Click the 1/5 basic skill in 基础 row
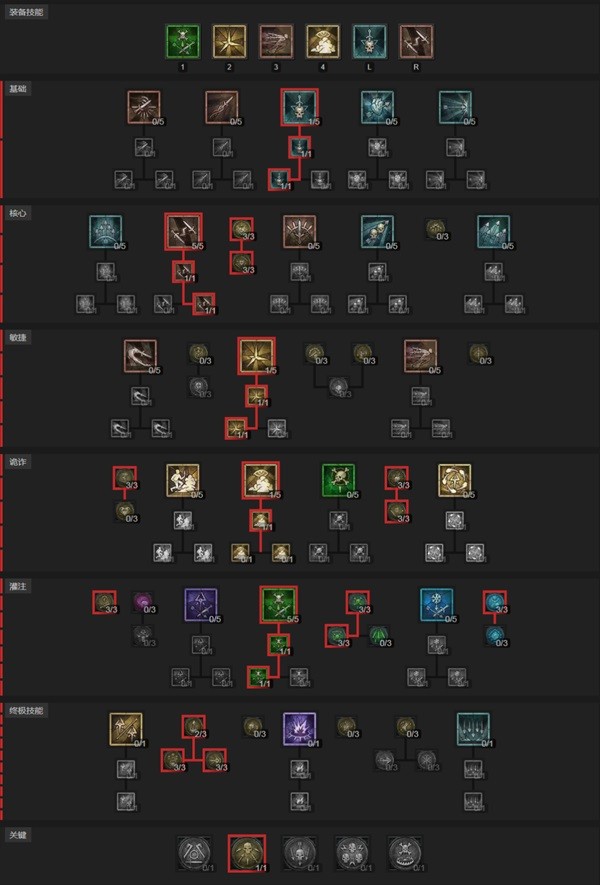This screenshot has height=885, width=600. click(x=300, y=107)
